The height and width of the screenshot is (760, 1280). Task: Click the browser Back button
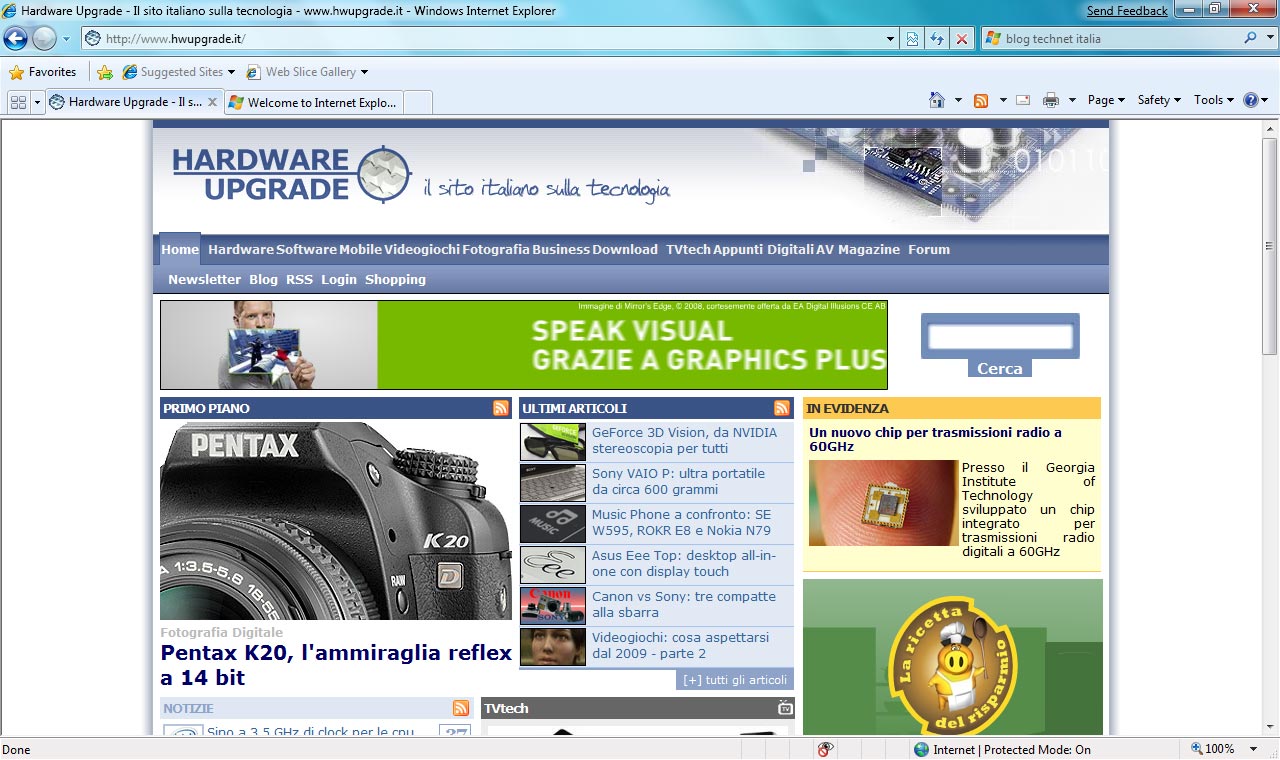tap(16, 39)
